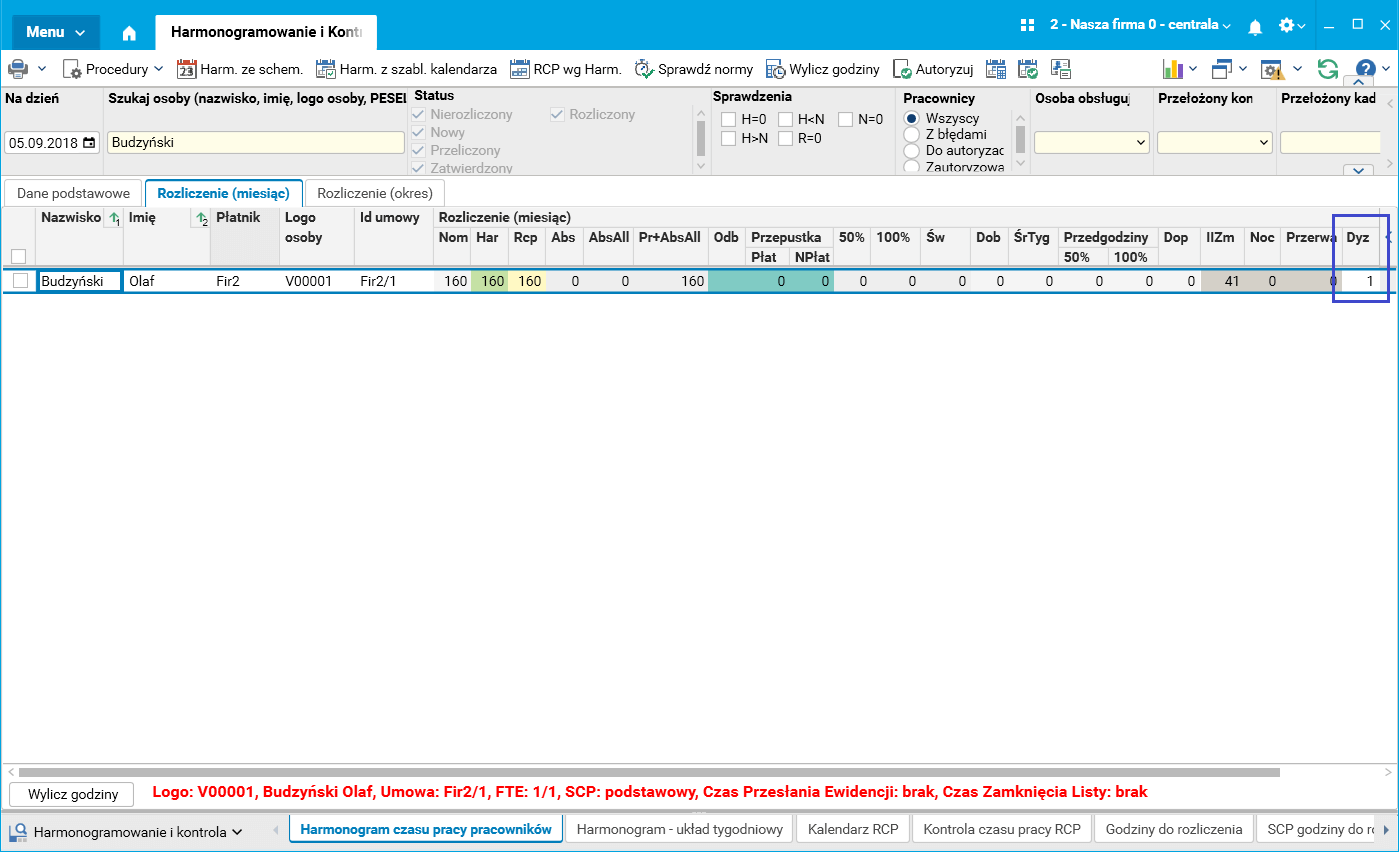This screenshot has height=852, width=1399.
Task: Open Kontrola czasu pracy RCP tab
Action: click(1002, 829)
